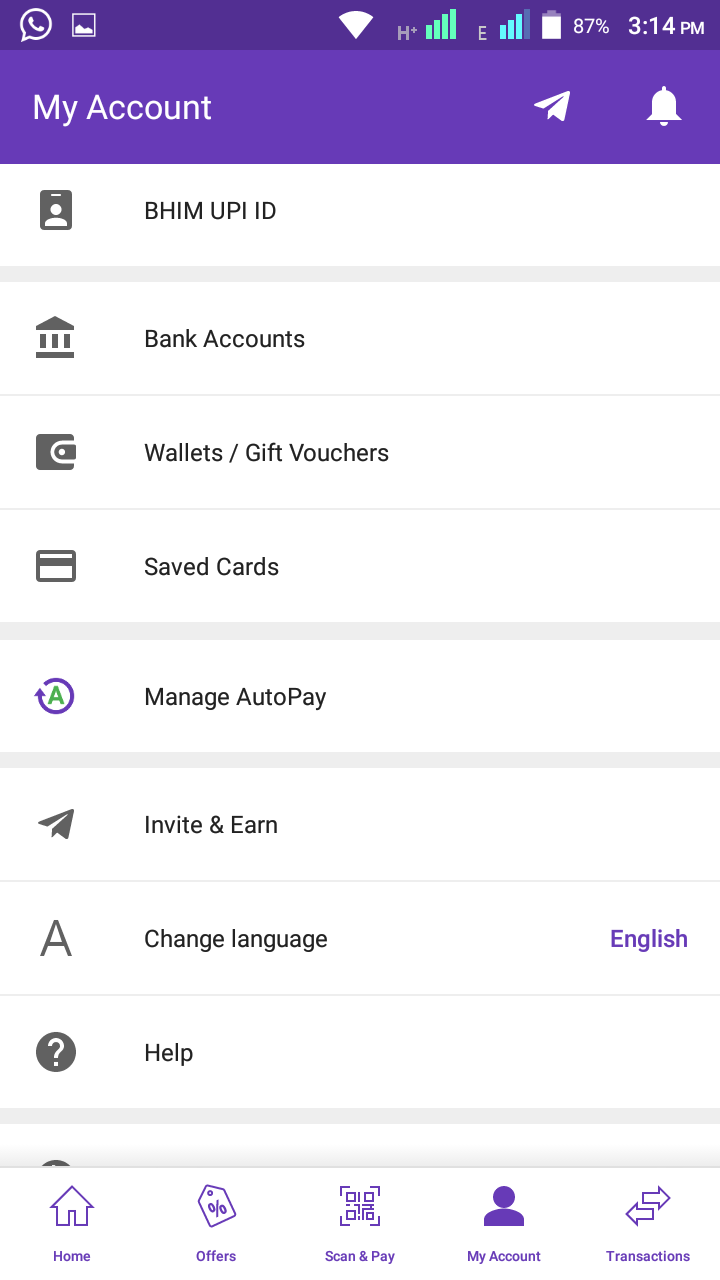Open Change language option
The image size is (720, 1280).
coord(360,939)
